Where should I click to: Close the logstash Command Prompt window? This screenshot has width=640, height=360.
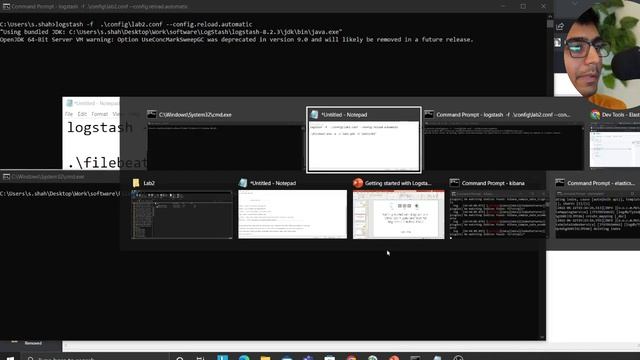tap(543, 7)
